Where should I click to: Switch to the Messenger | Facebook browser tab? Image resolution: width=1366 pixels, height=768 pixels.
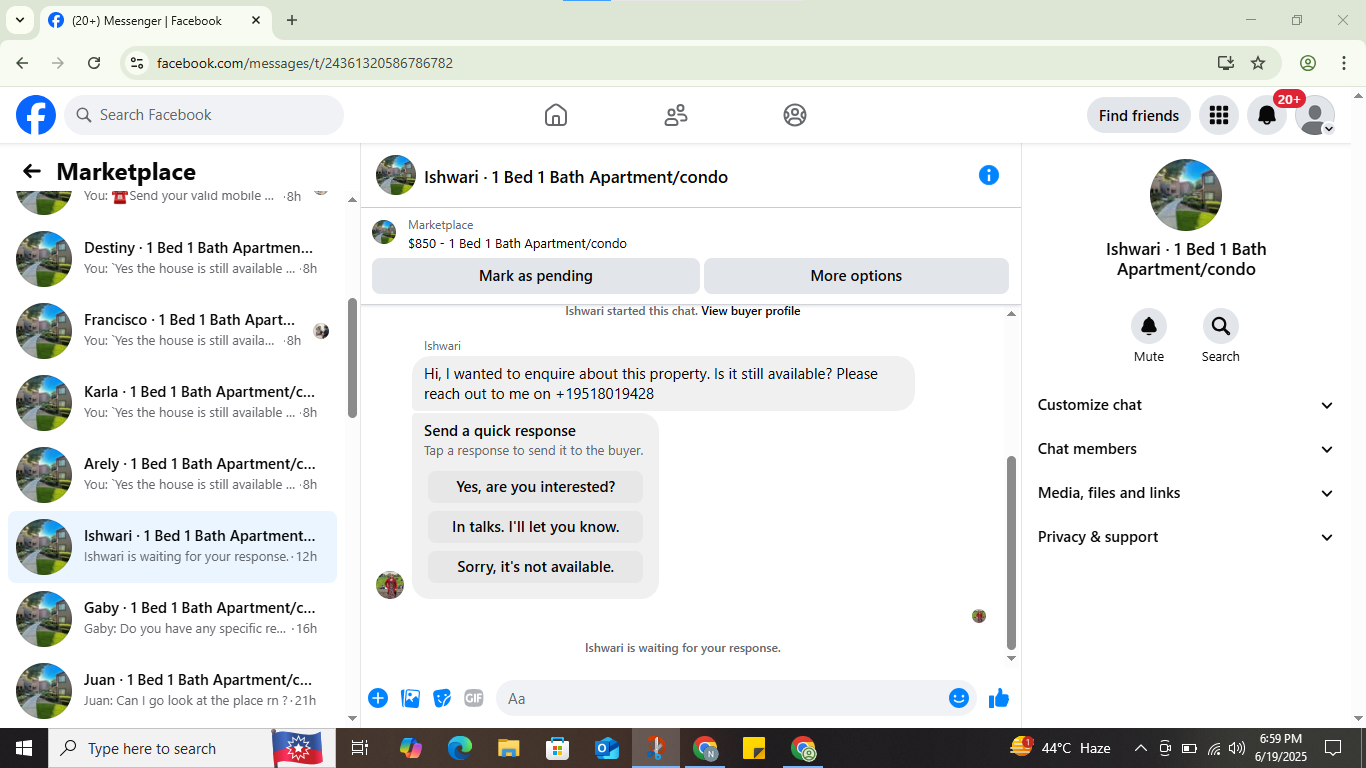tap(155, 20)
